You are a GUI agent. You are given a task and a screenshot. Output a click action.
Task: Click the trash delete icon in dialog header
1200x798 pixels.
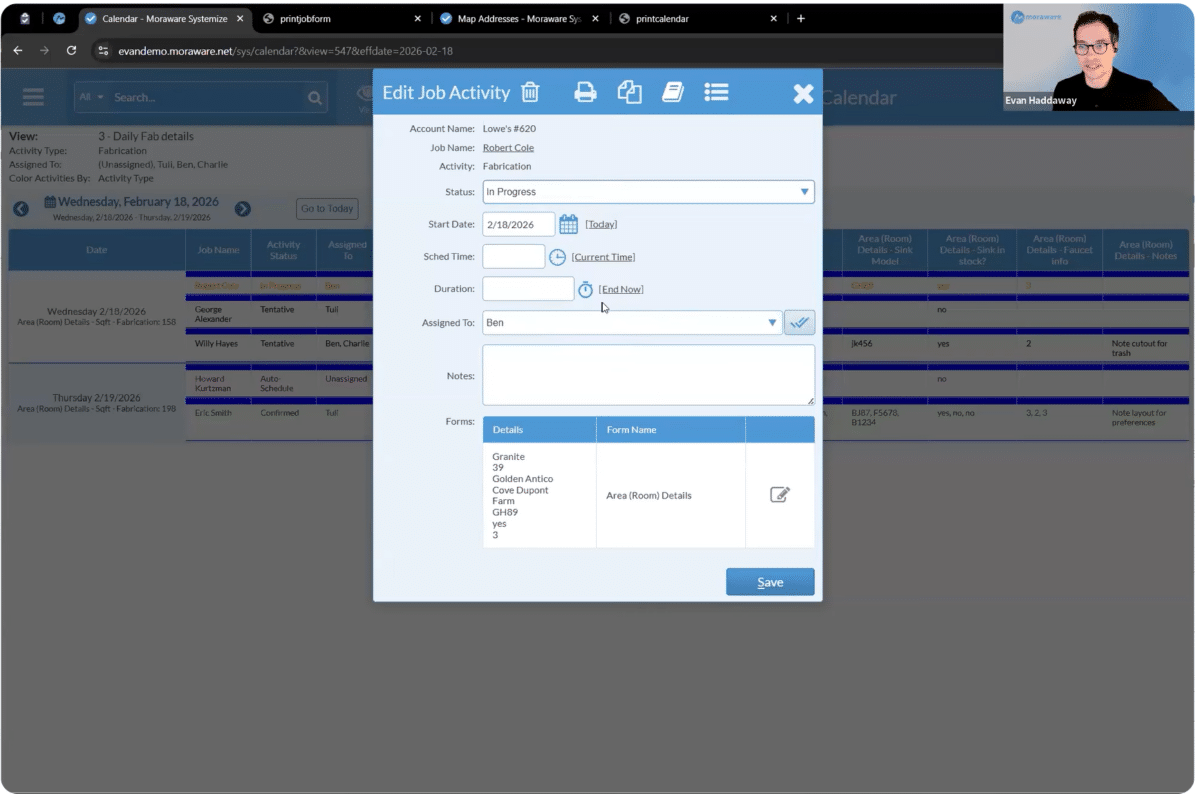pos(530,93)
